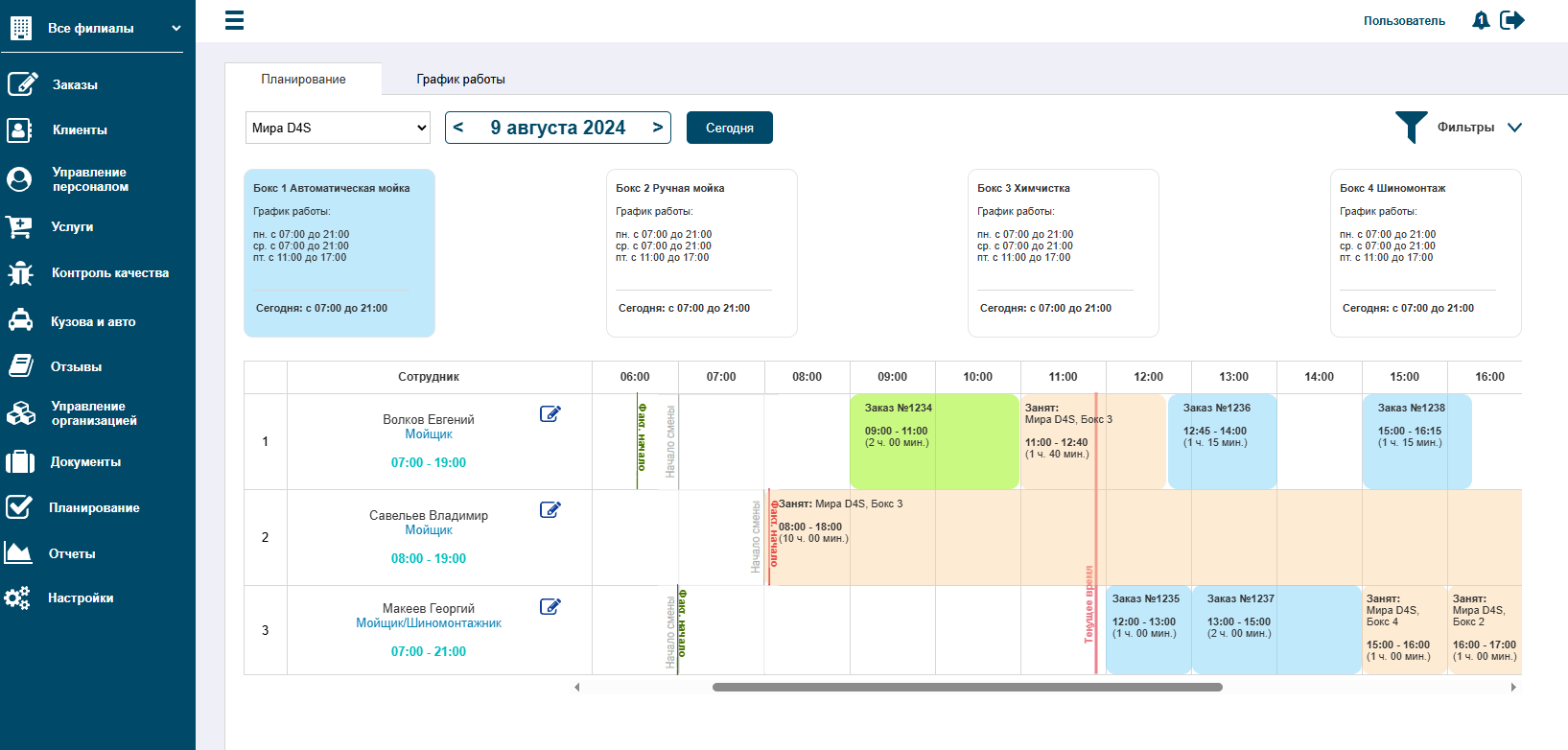Click the horizontal timeline scrollbar
Screen dimensions: 1568x750
pyautogui.click(x=967, y=687)
